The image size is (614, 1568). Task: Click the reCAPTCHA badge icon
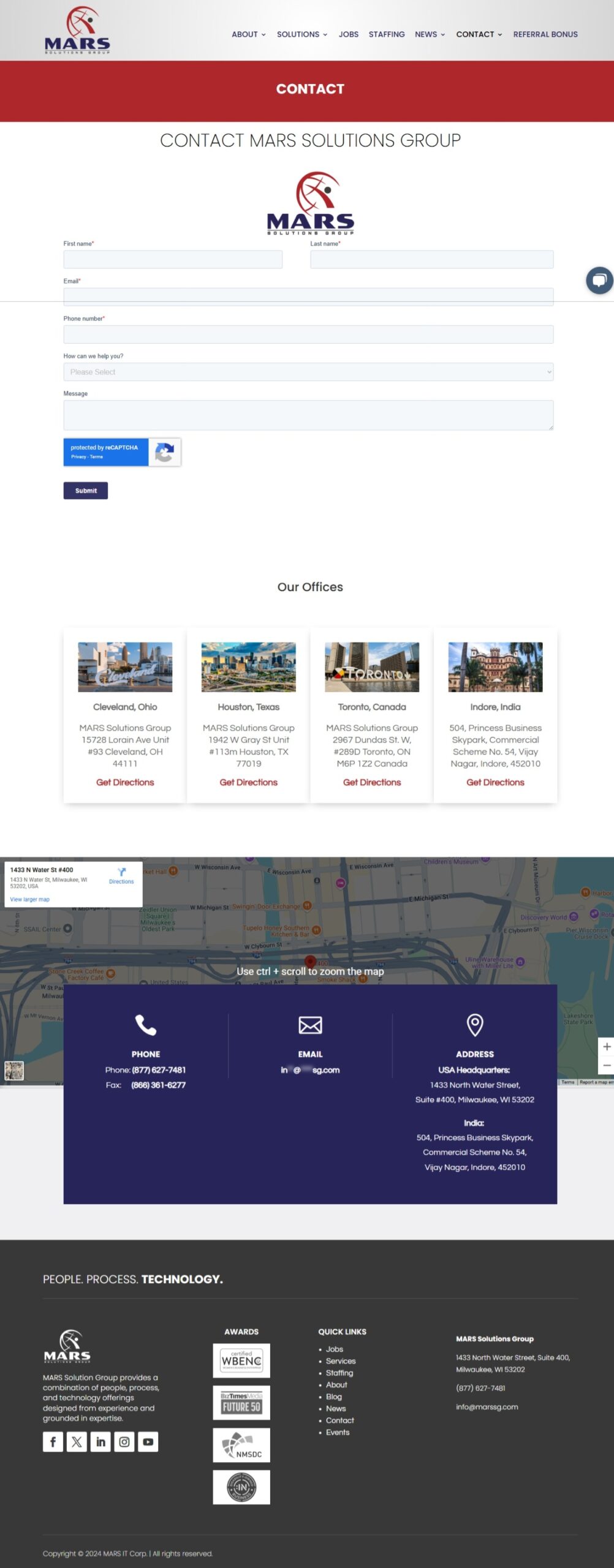pyautogui.click(x=164, y=452)
